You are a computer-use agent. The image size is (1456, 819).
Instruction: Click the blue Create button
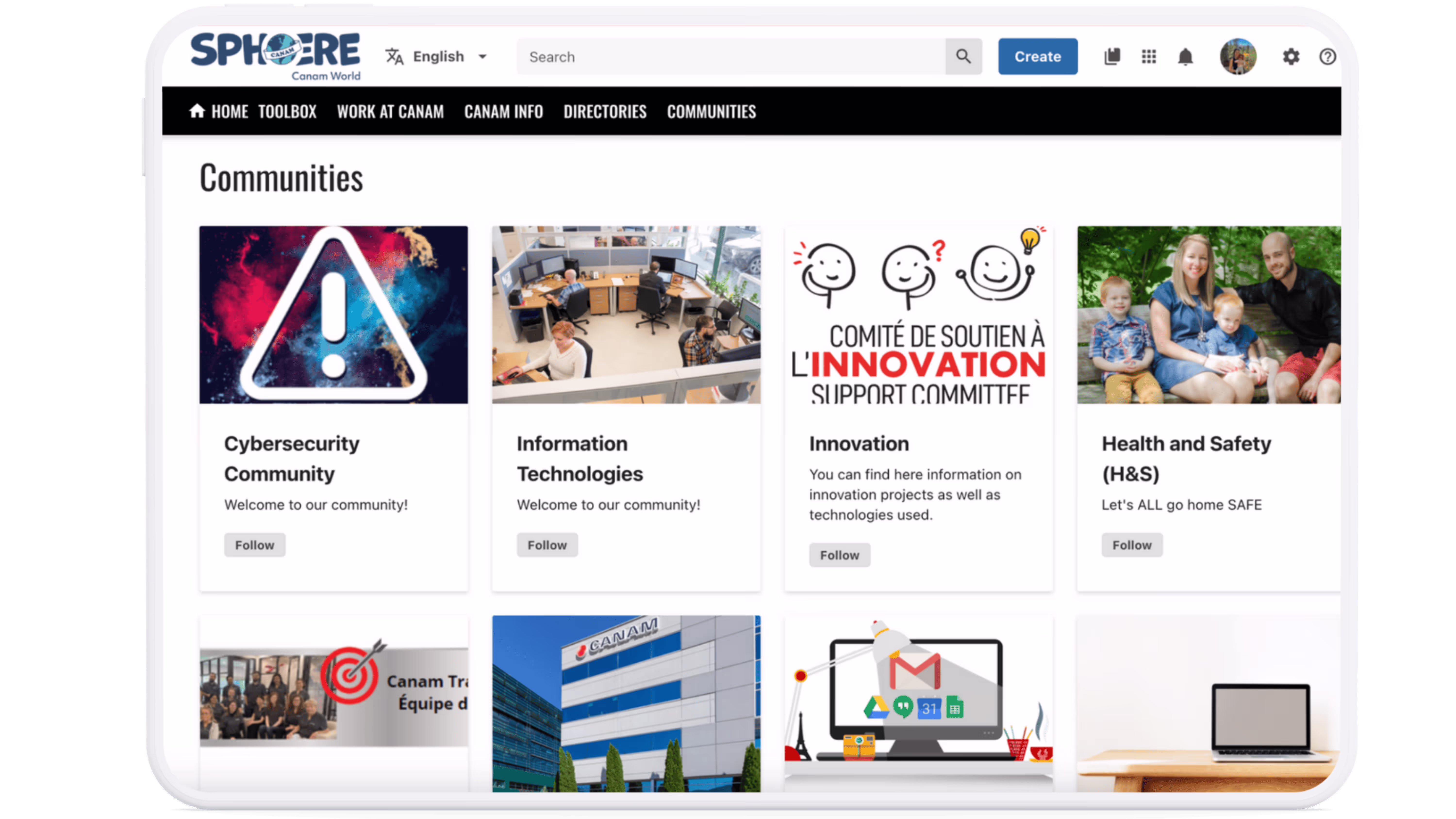tap(1038, 57)
